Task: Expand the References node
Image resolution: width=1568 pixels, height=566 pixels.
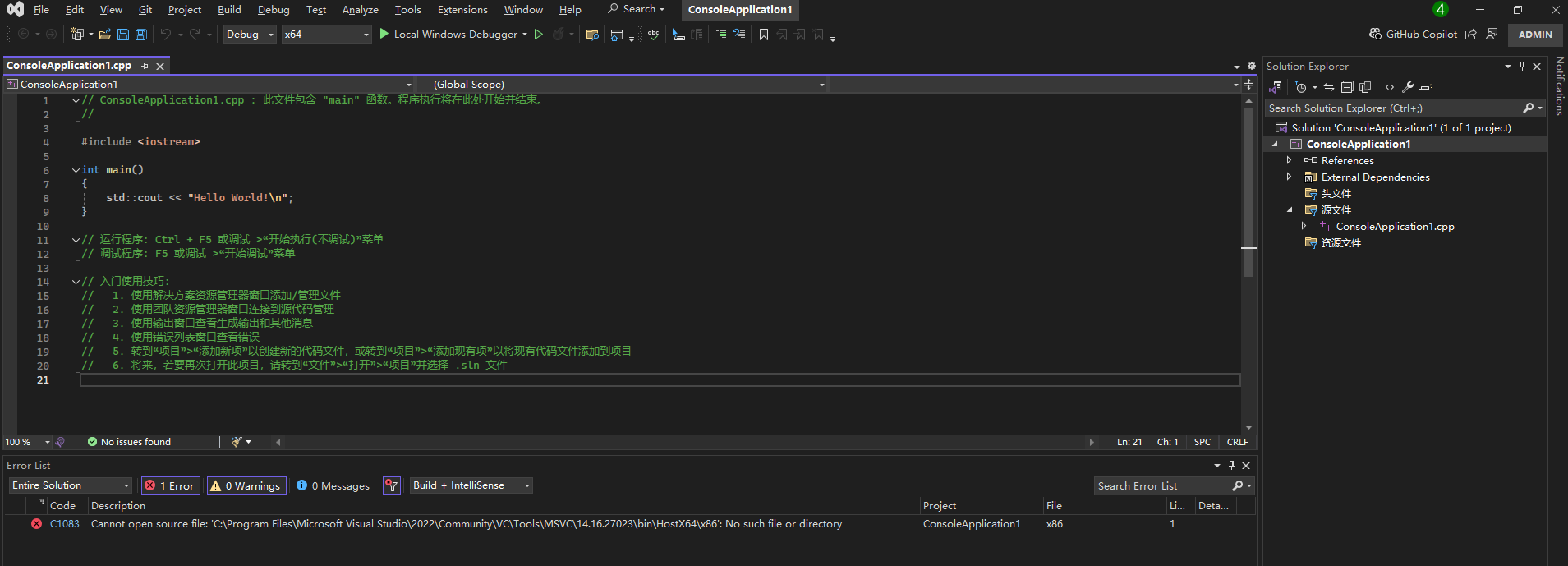Action: pyautogui.click(x=1289, y=160)
